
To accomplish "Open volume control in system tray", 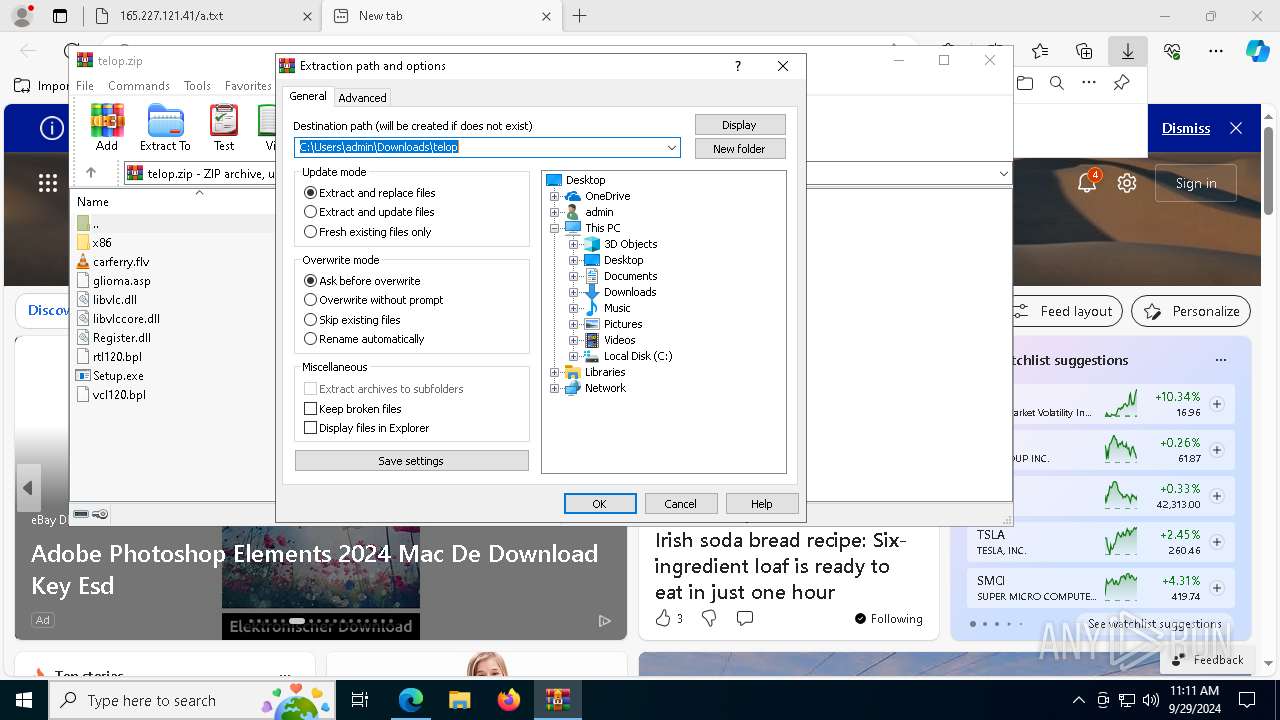I will (x=1151, y=700).
